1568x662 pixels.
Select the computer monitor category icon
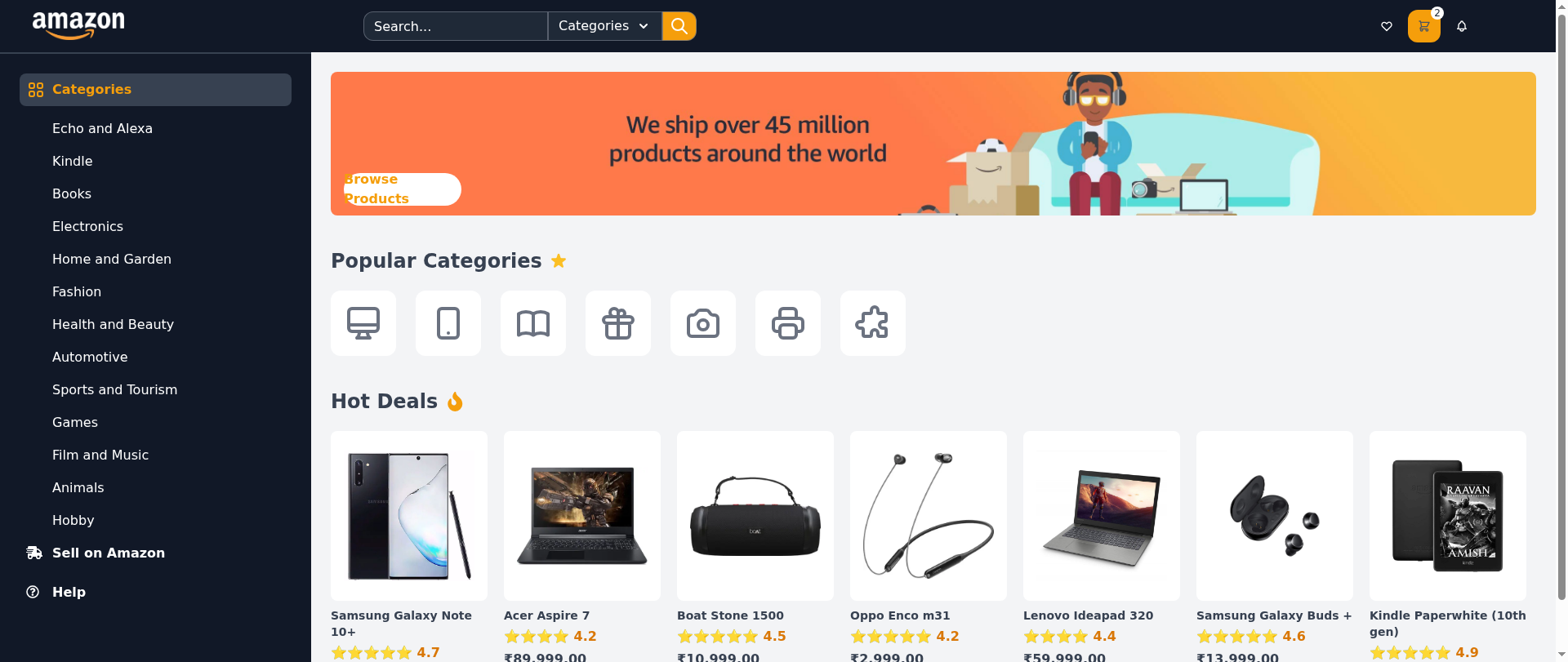(x=363, y=323)
